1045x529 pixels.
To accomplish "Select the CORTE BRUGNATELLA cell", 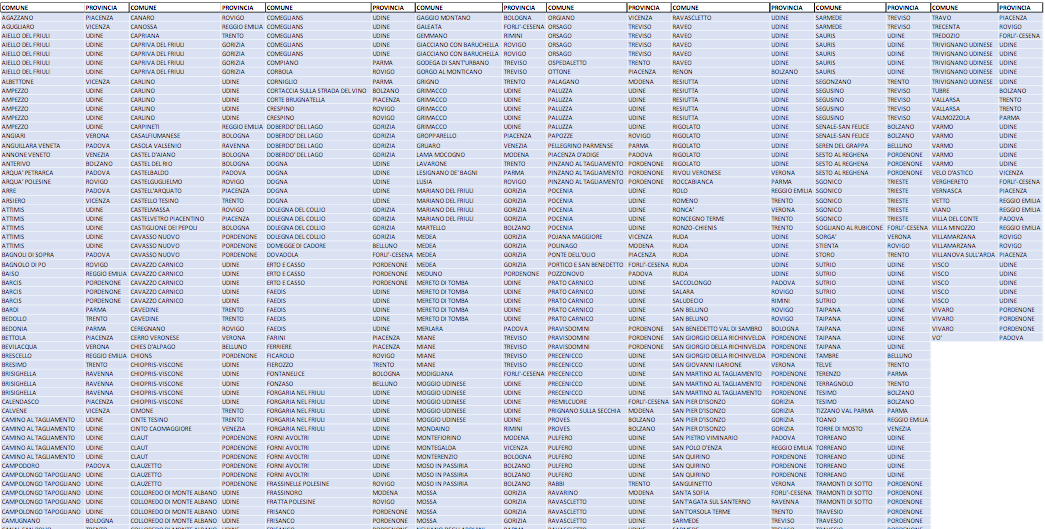I will (297, 100).
